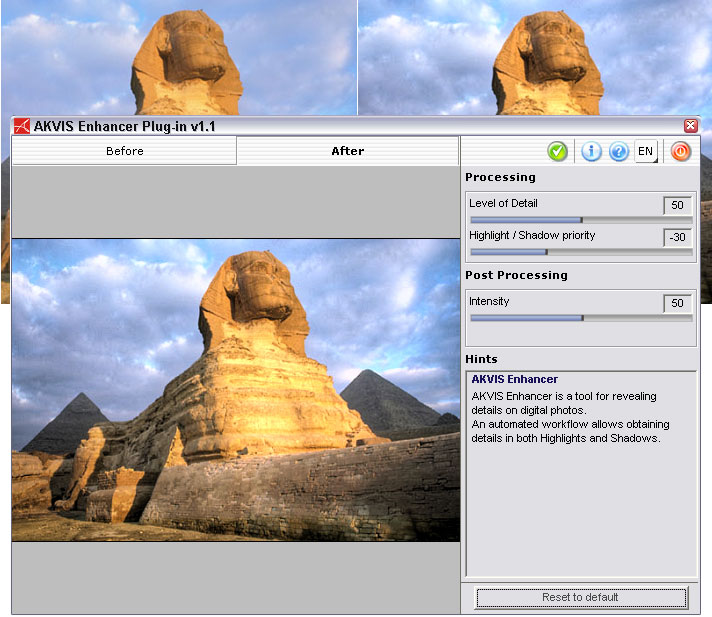
Task: Click the AKVIS Enhancer hint heading
Action: point(514,379)
